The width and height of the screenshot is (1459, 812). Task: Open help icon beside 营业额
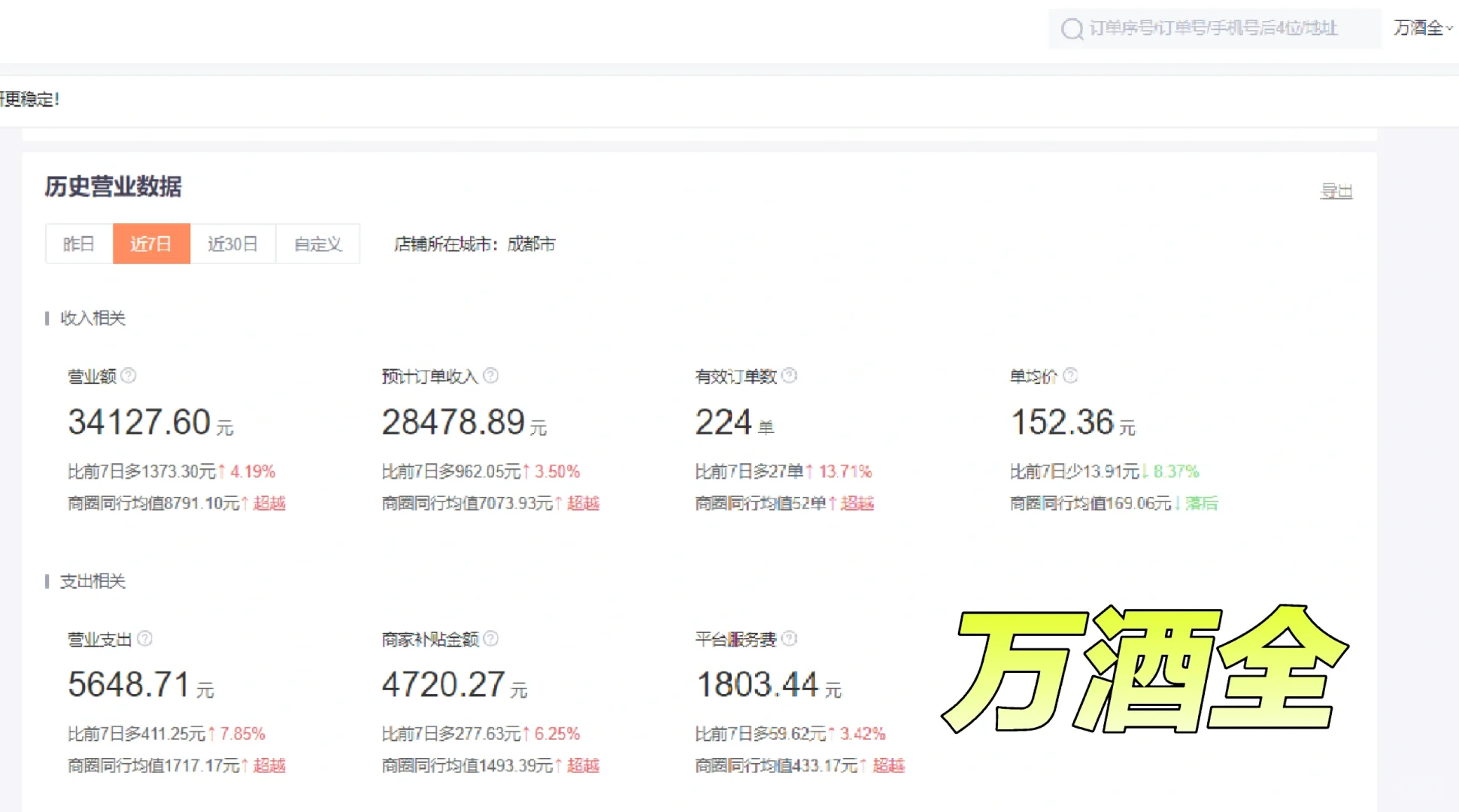[129, 375]
